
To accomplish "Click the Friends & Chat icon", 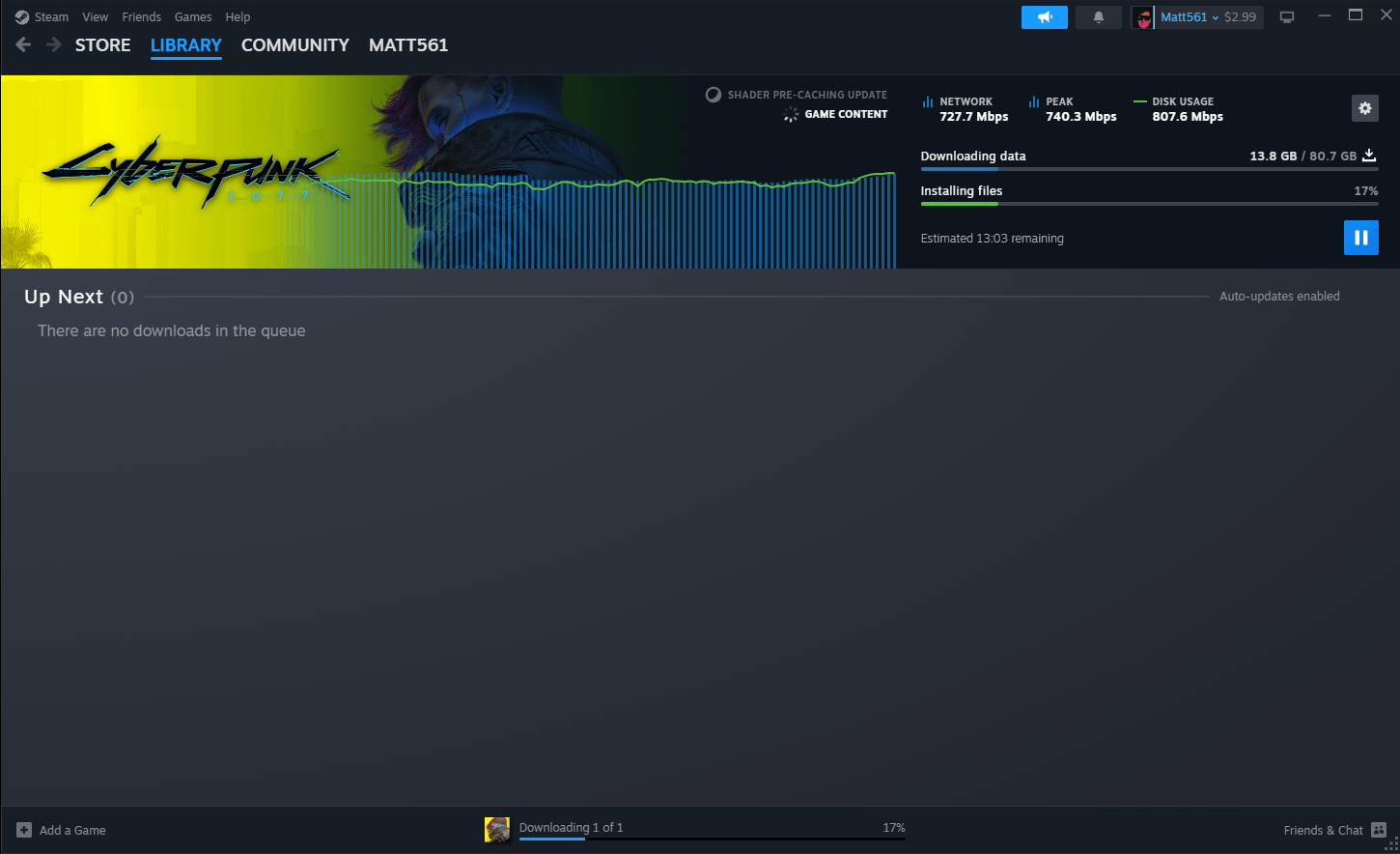I will (1378, 830).
